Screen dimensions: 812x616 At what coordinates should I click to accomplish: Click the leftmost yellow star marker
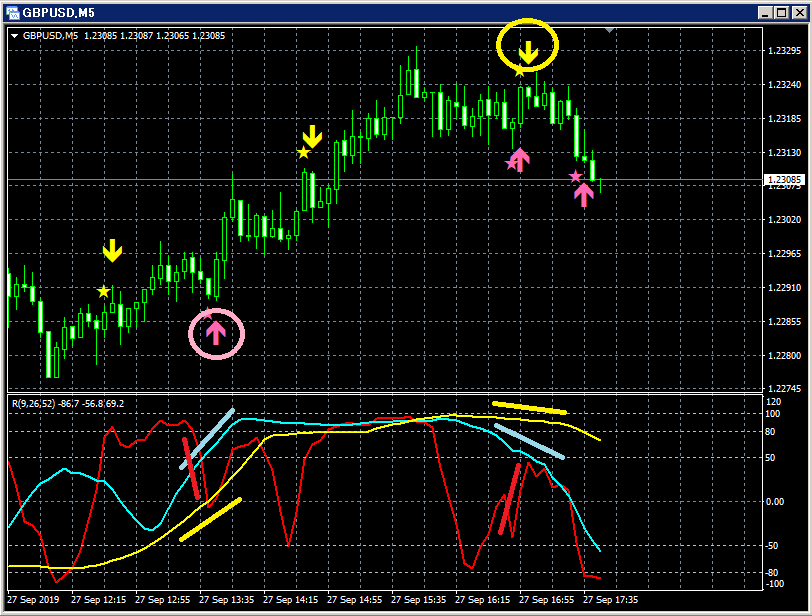(104, 291)
